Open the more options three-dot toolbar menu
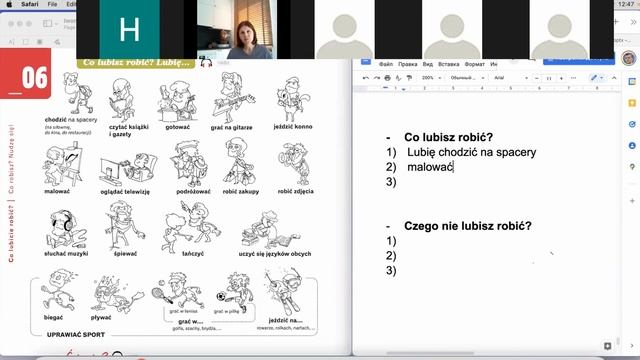The height and width of the screenshot is (360, 640). (x=573, y=78)
